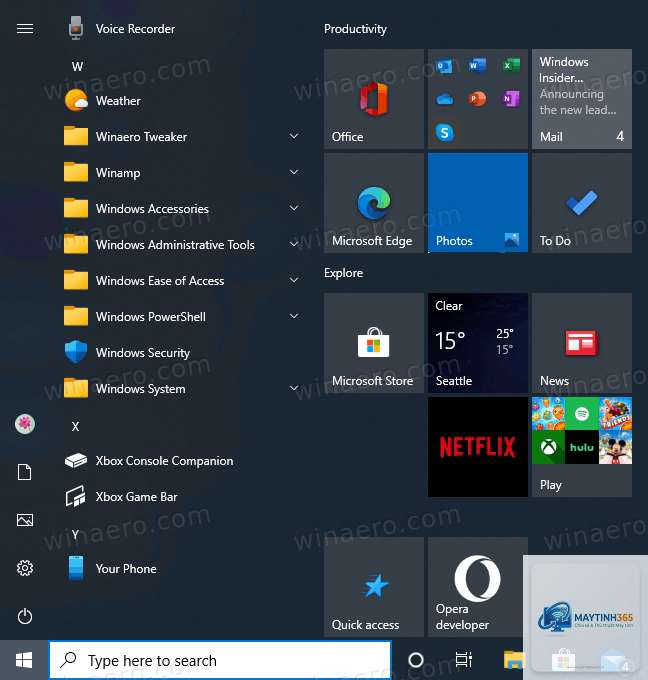The width and height of the screenshot is (648, 680).
Task: Click the Office tile
Action: point(374,99)
